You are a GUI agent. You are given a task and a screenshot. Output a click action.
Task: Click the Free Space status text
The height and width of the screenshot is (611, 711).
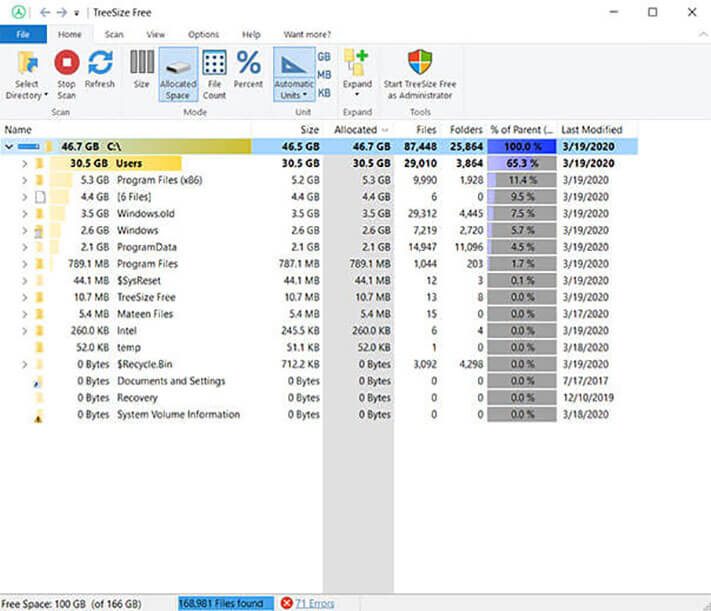[x=71, y=604]
